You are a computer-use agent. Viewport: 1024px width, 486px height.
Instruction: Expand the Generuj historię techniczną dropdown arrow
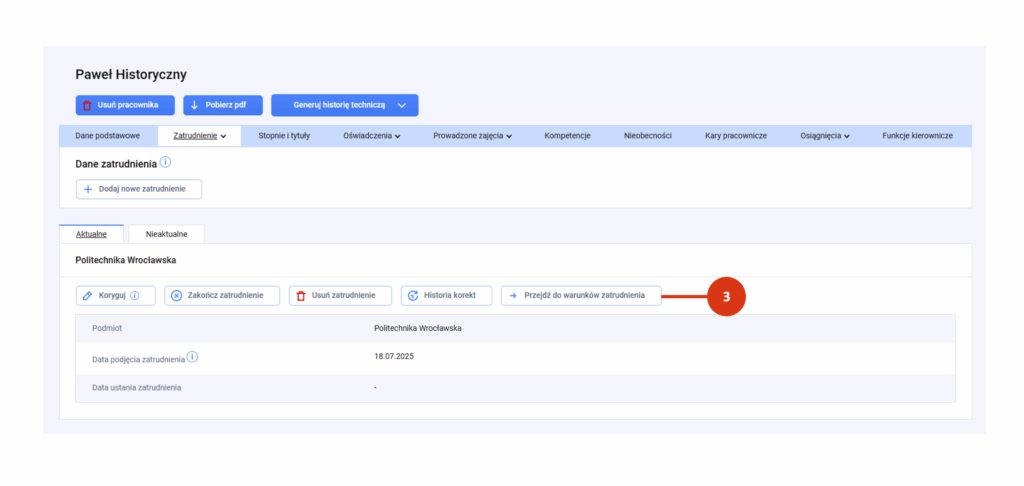pos(402,105)
